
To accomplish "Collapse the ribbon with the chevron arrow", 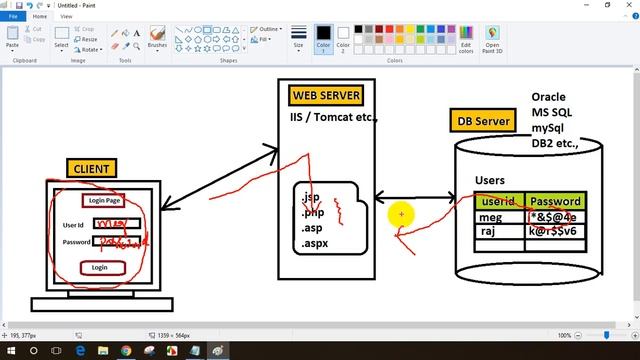I will (626, 16).
